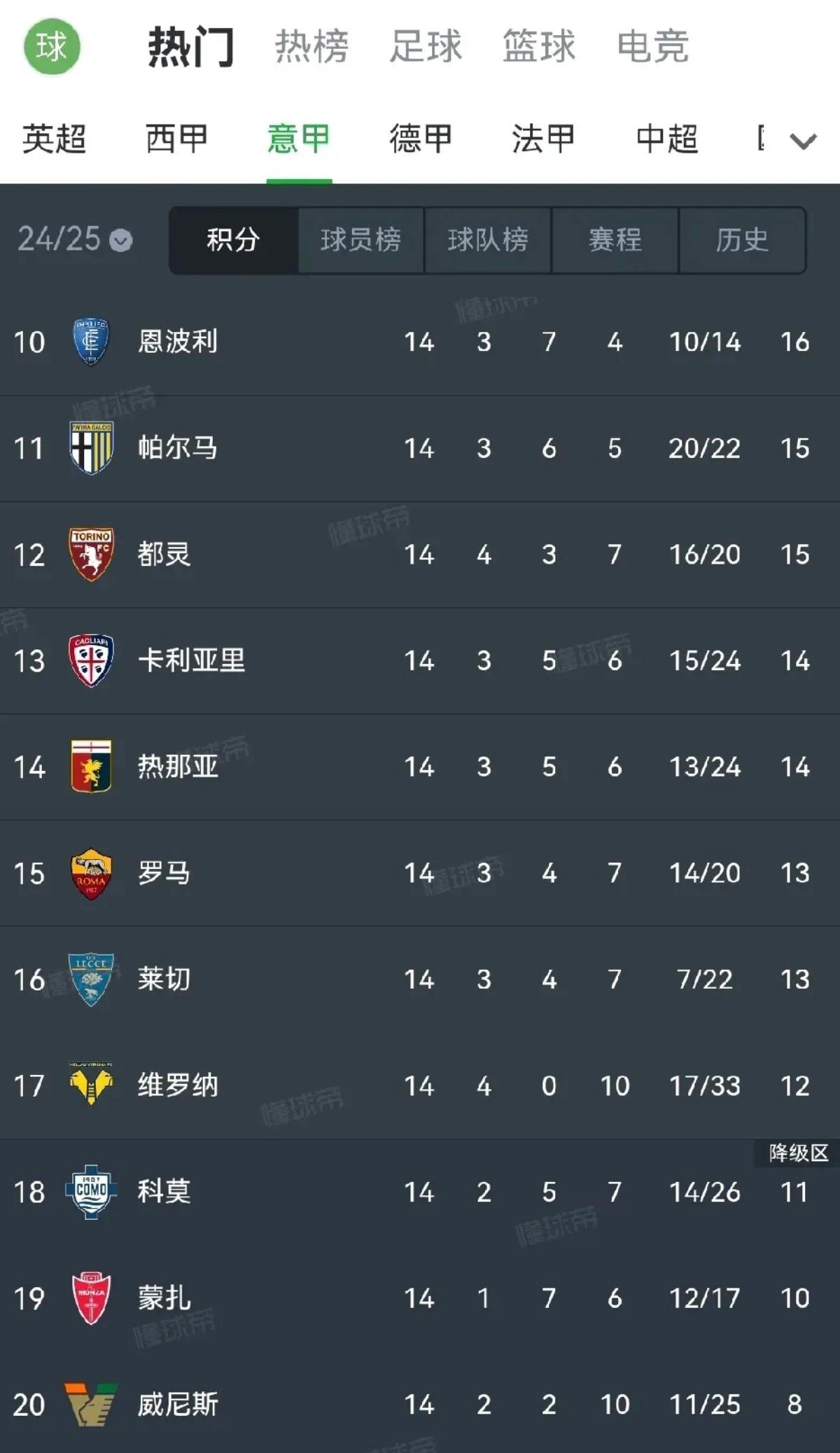Tap the Roma club crest
Image resolution: width=840 pixels, height=1453 pixels.
point(91,873)
